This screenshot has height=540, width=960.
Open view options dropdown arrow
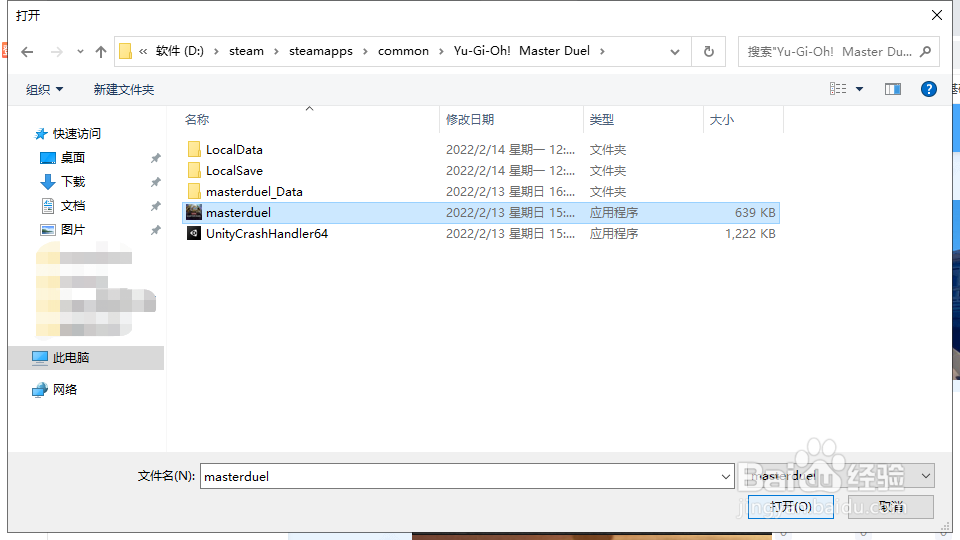click(x=860, y=89)
